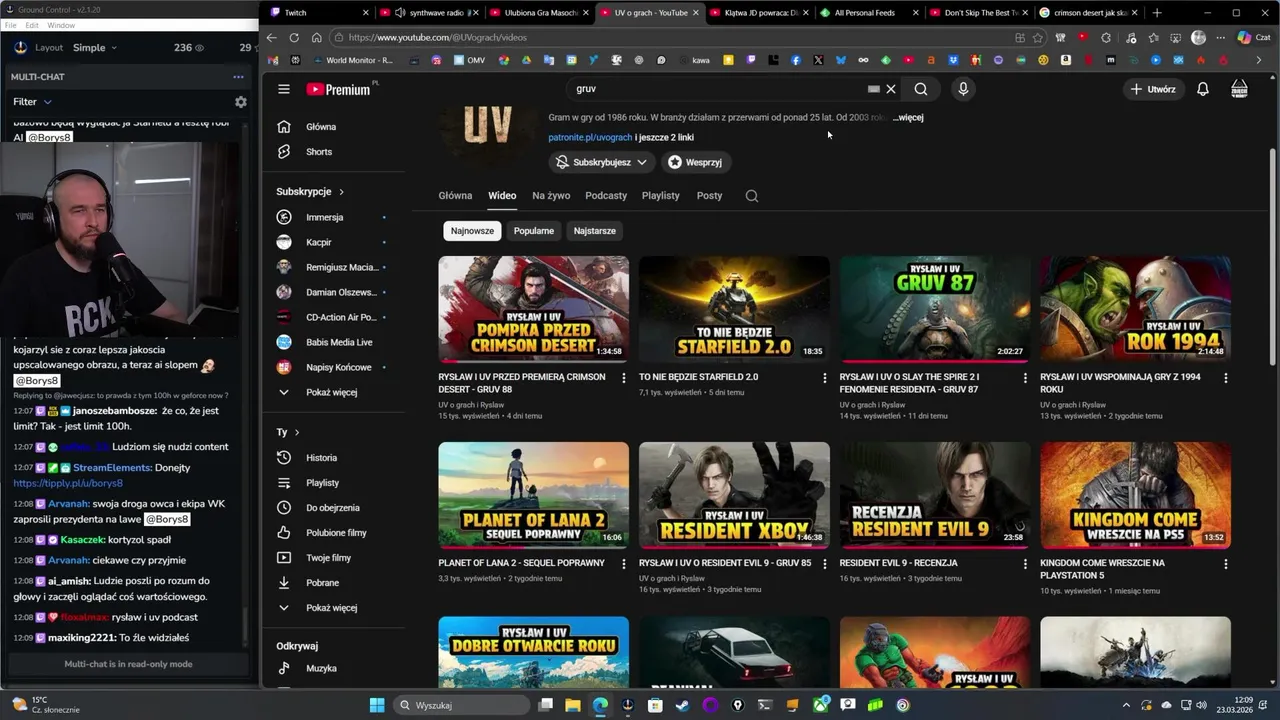This screenshot has height=720, width=1280.
Task: Play Gruv 87 Slay the Spire video thumbnail
Action: click(x=935, y=309)
